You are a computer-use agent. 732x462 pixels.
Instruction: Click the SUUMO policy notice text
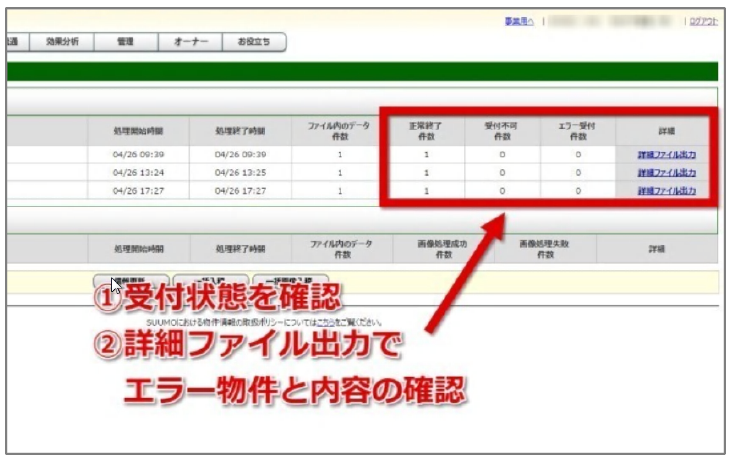264,322
